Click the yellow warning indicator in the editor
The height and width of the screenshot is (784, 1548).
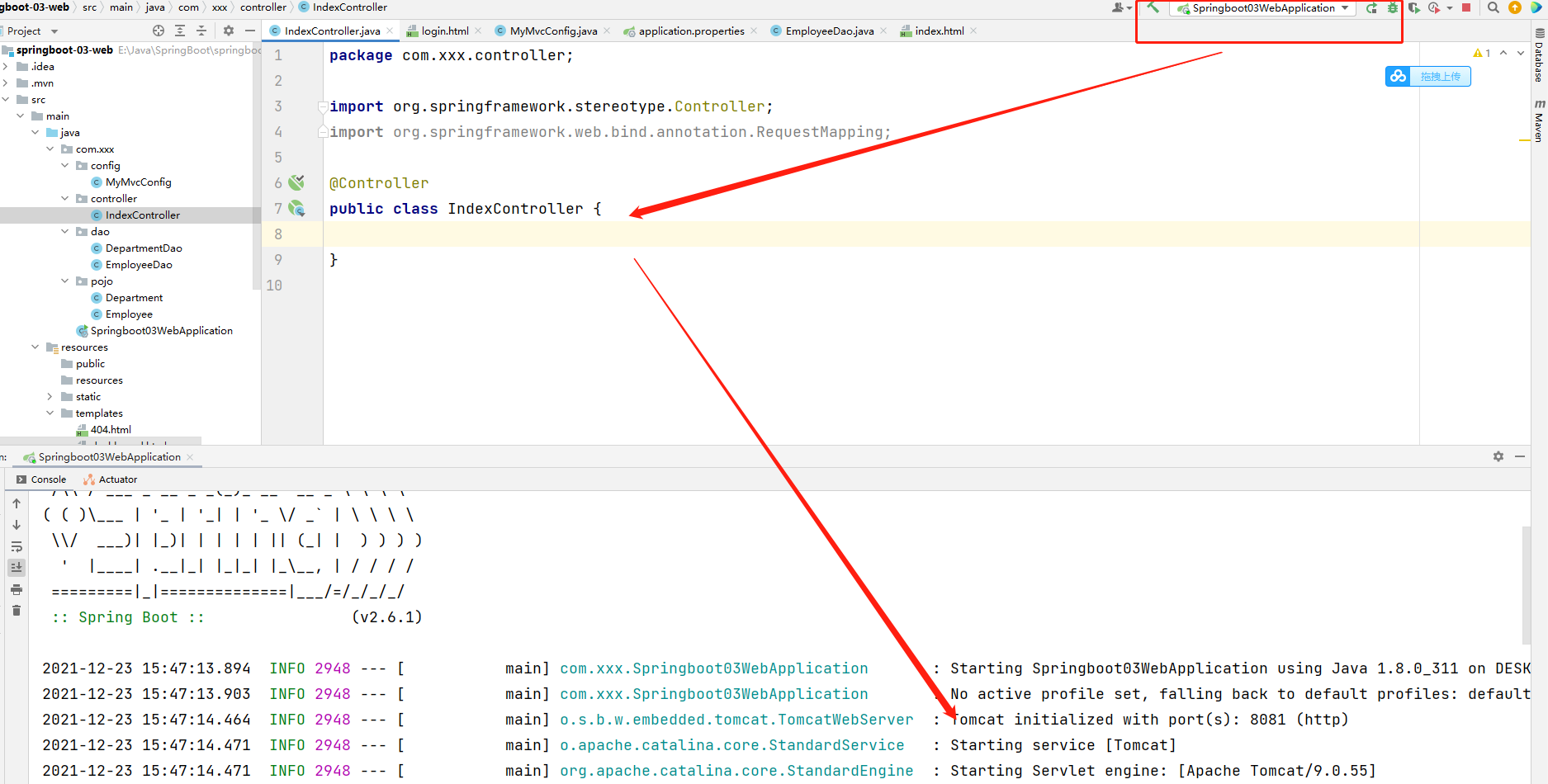[1482, 53]
